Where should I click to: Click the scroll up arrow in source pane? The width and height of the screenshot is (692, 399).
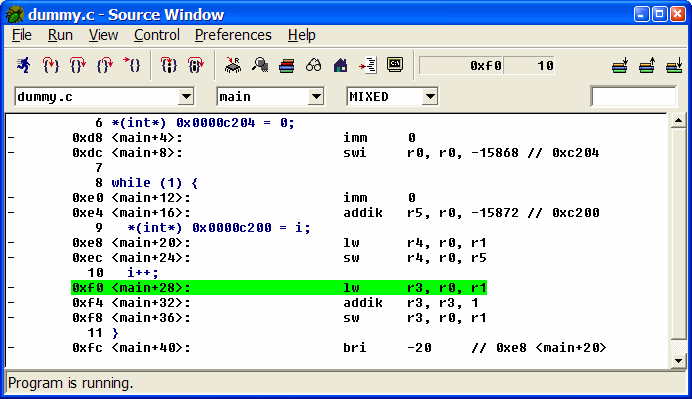click(x=678, y=120)
